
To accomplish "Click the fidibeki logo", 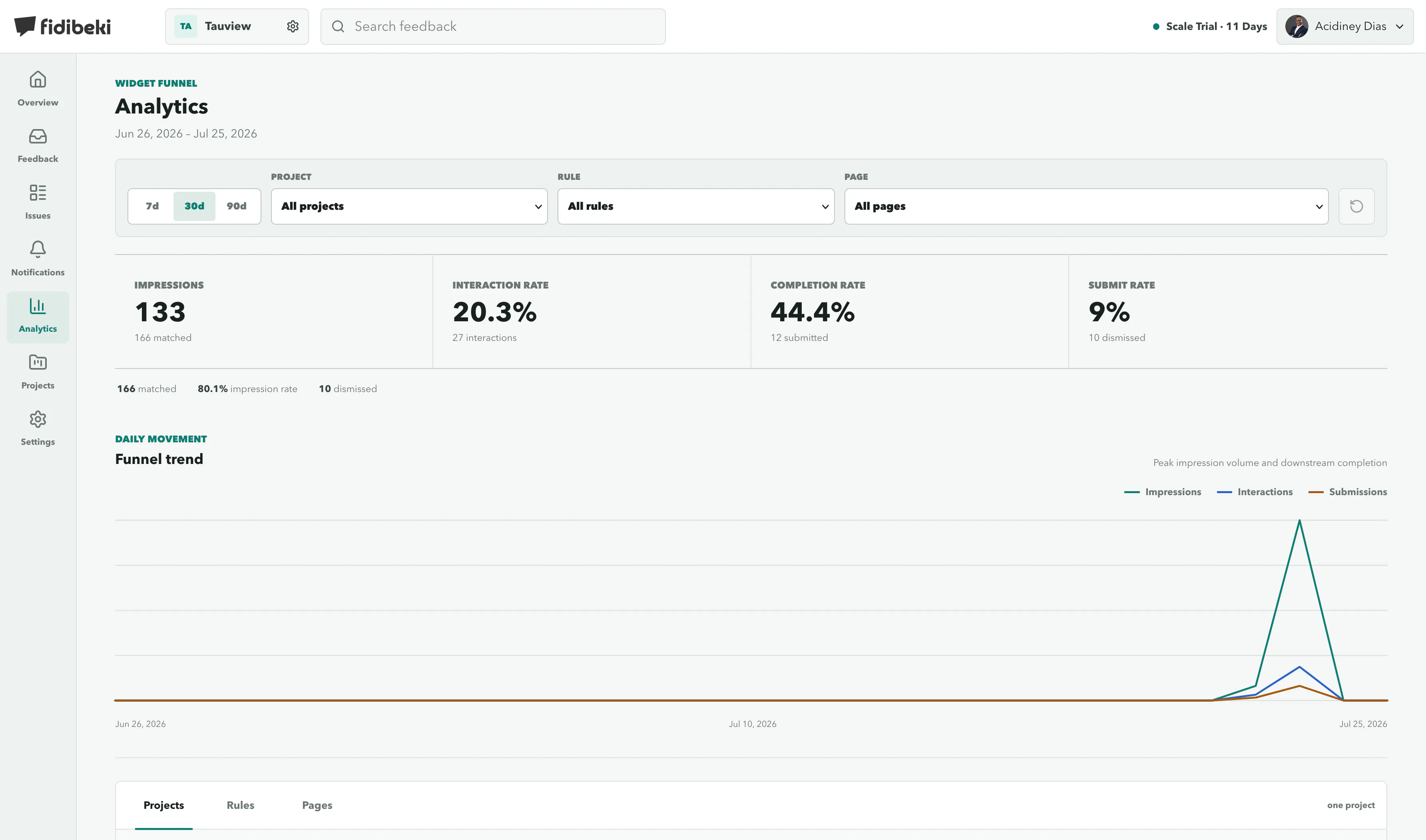I will coord(62,26).
